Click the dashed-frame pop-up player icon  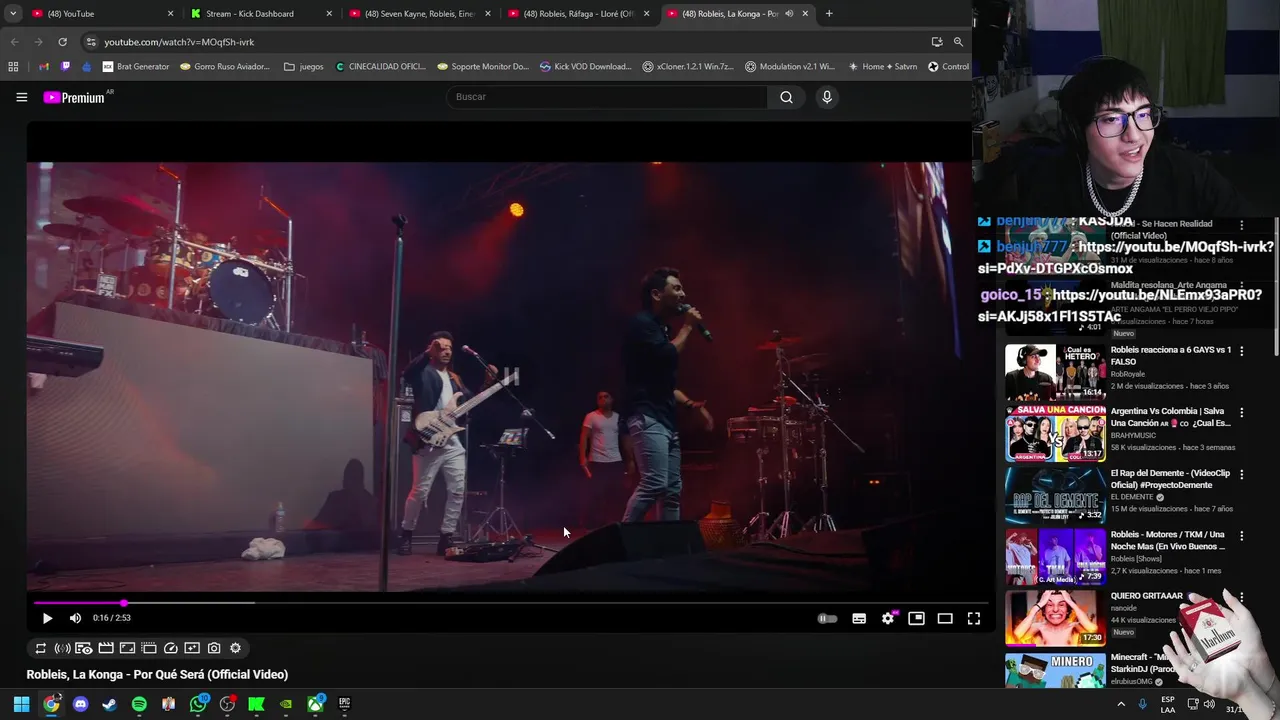tap(149, 648)
